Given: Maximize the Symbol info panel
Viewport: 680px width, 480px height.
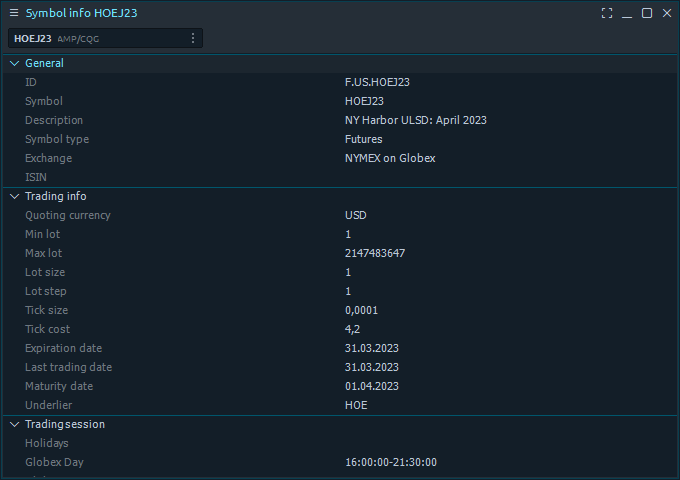Looking at the screenshot, I should click(x=647, y=13).
